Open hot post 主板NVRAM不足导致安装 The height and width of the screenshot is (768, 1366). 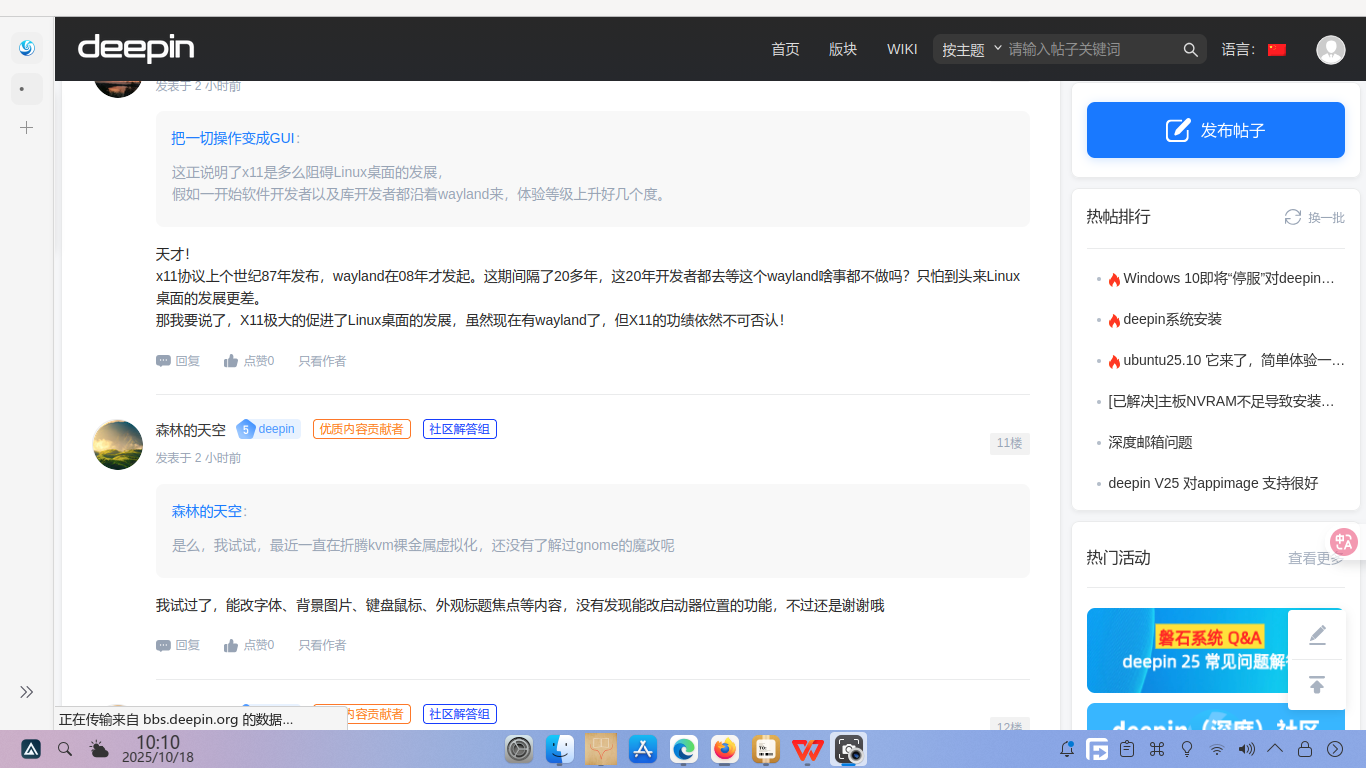pyautogui.click(x=1222, y=401)
